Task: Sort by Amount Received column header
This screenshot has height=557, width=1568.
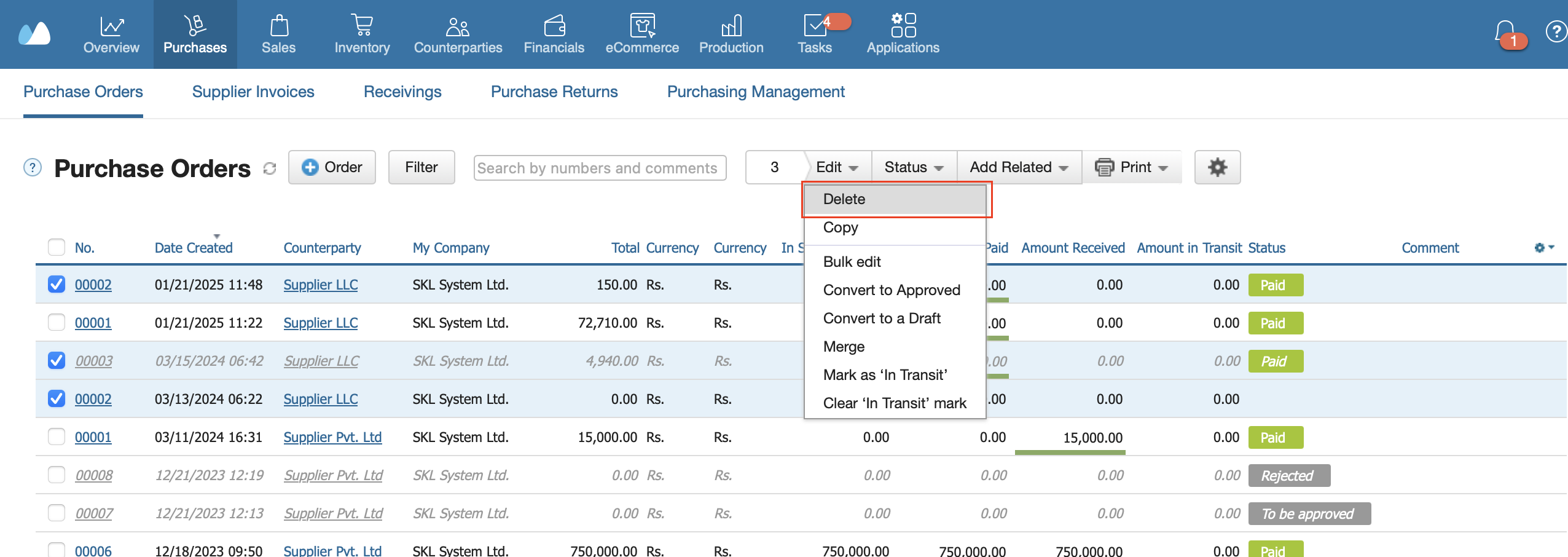Action: [1073, 248]
